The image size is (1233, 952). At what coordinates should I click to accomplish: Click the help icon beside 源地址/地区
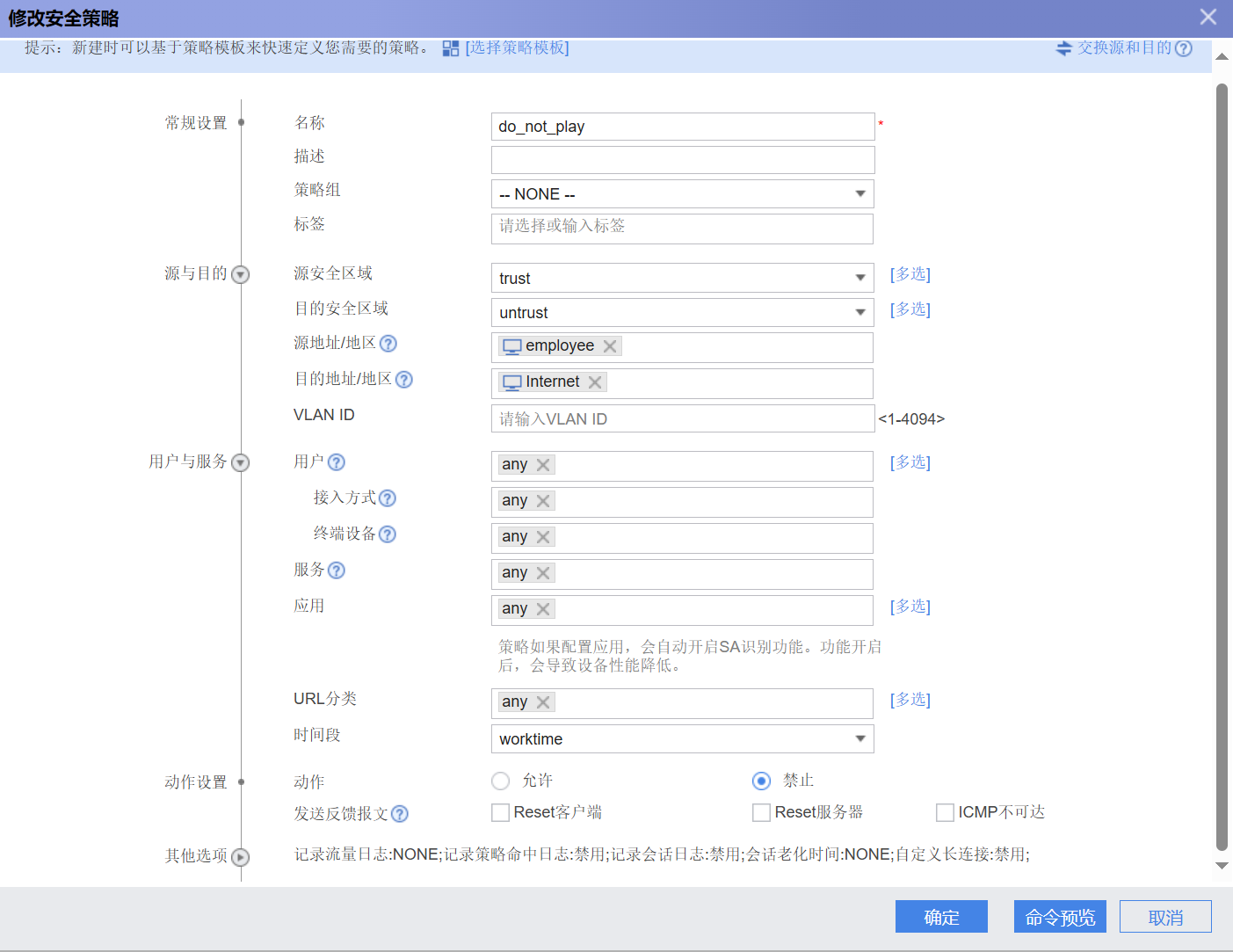(388, 344)
